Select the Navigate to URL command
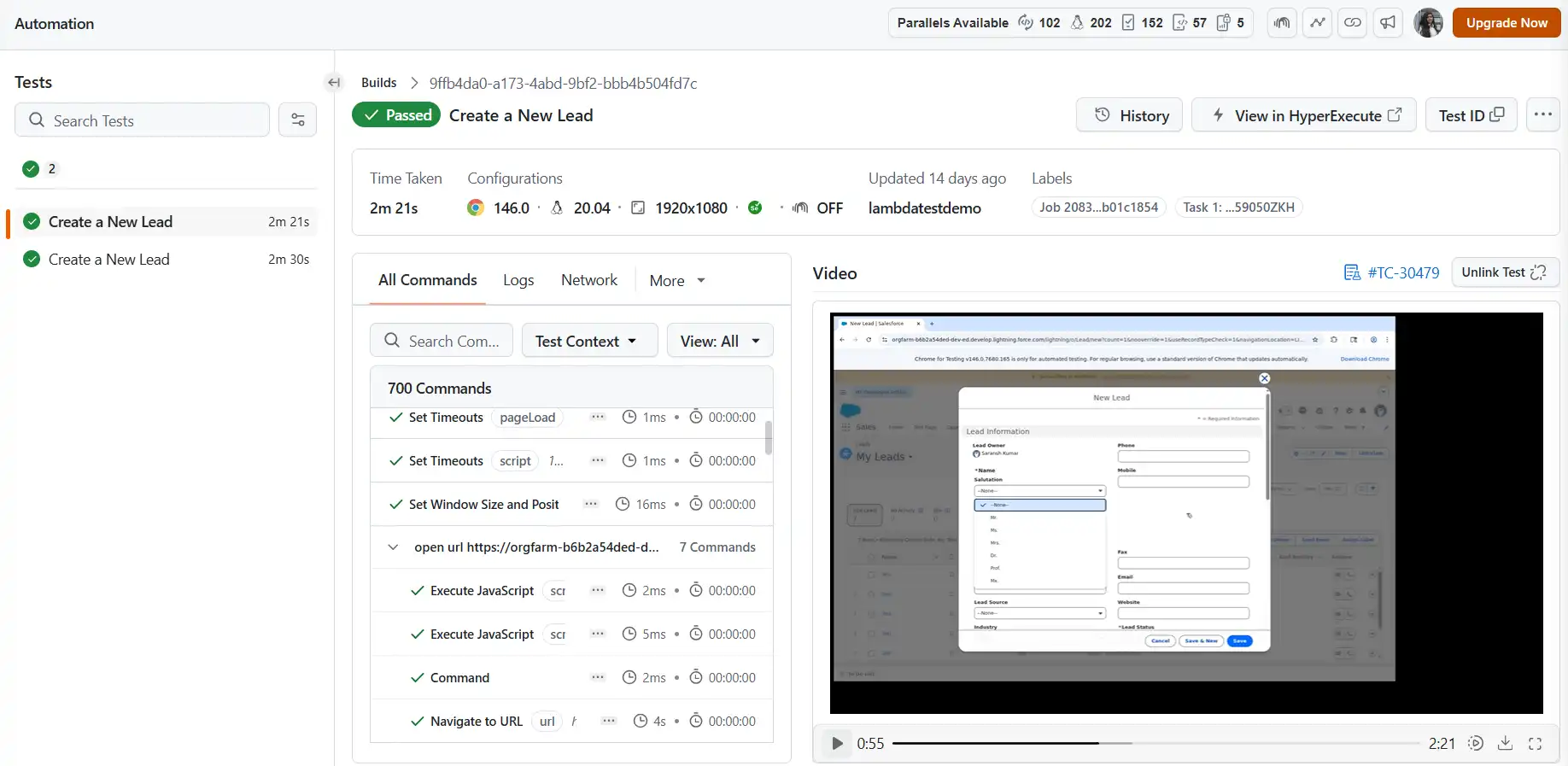This screenshot has width=1568, height=766. [571, 721]
